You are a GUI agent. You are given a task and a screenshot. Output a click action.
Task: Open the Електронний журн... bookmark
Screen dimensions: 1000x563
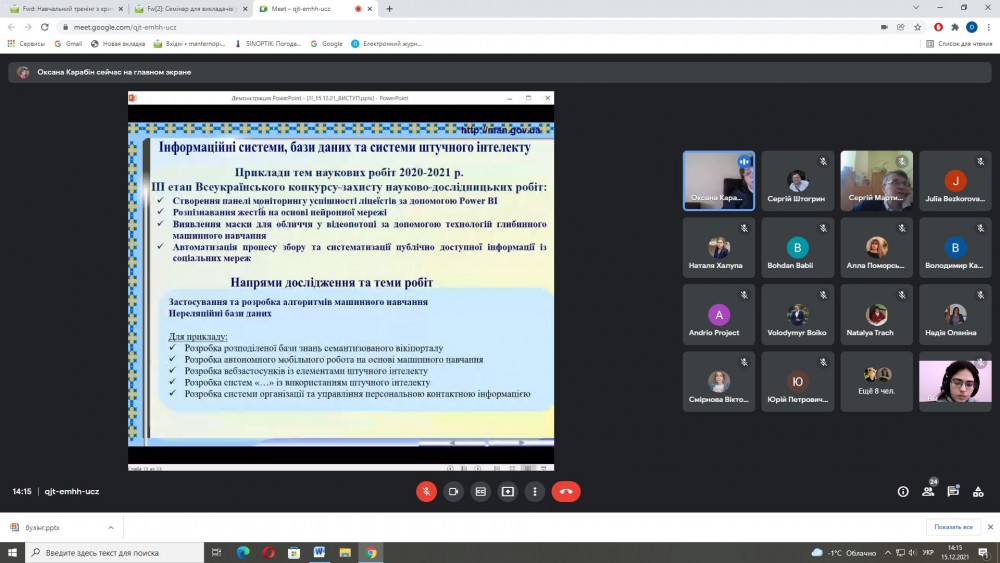pyautogui.click(x=386, y=44)
